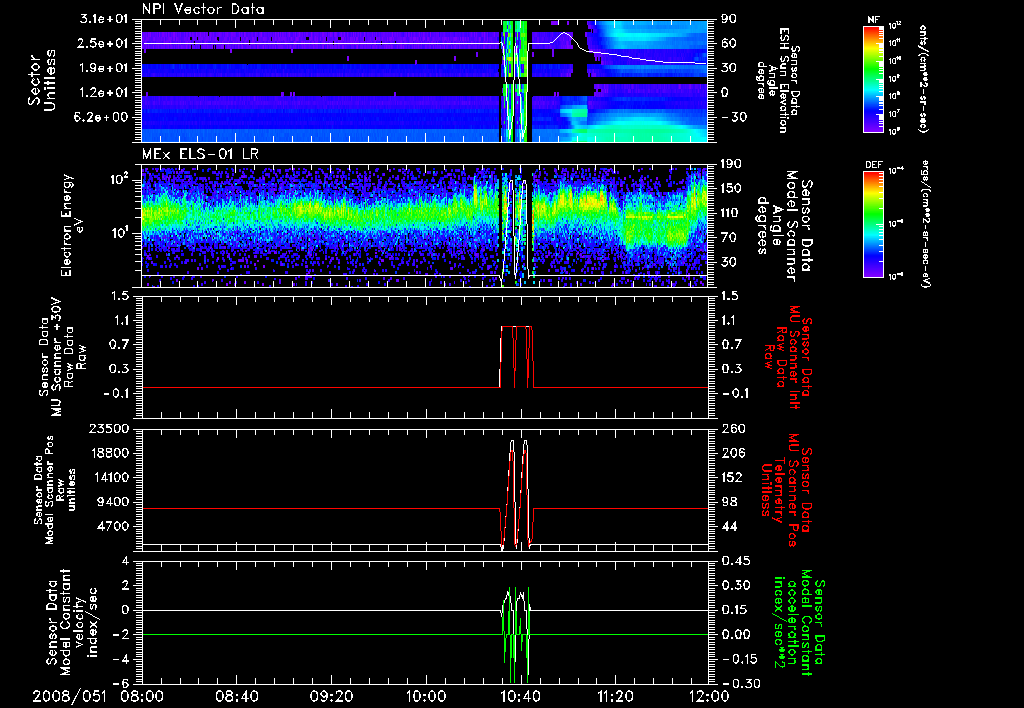Viewport: 1024px width, 708px height.
Task: Click the '90' sun elevation tick value
Action: pos(728,19)
